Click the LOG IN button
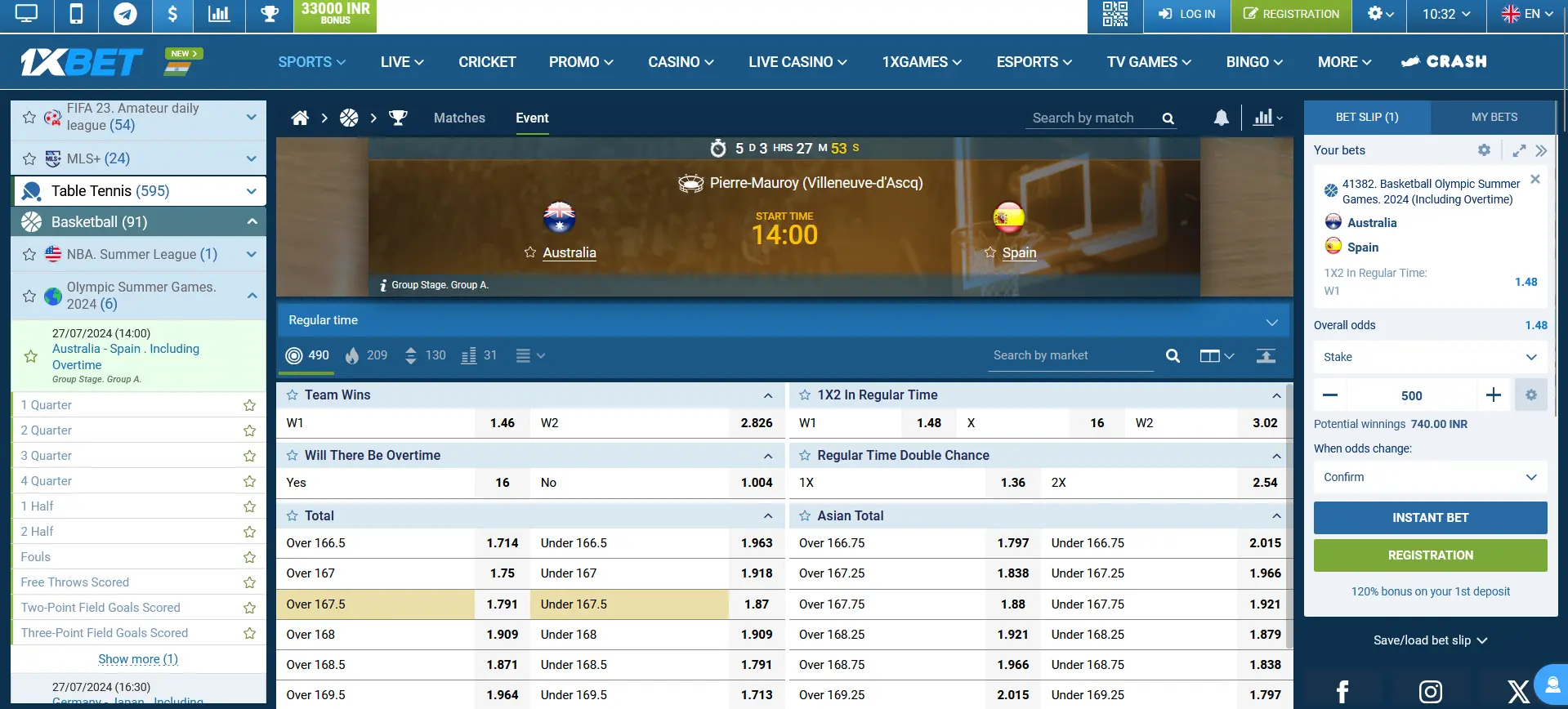This screenshot has height=709, width=1568. click(1187, 14)
